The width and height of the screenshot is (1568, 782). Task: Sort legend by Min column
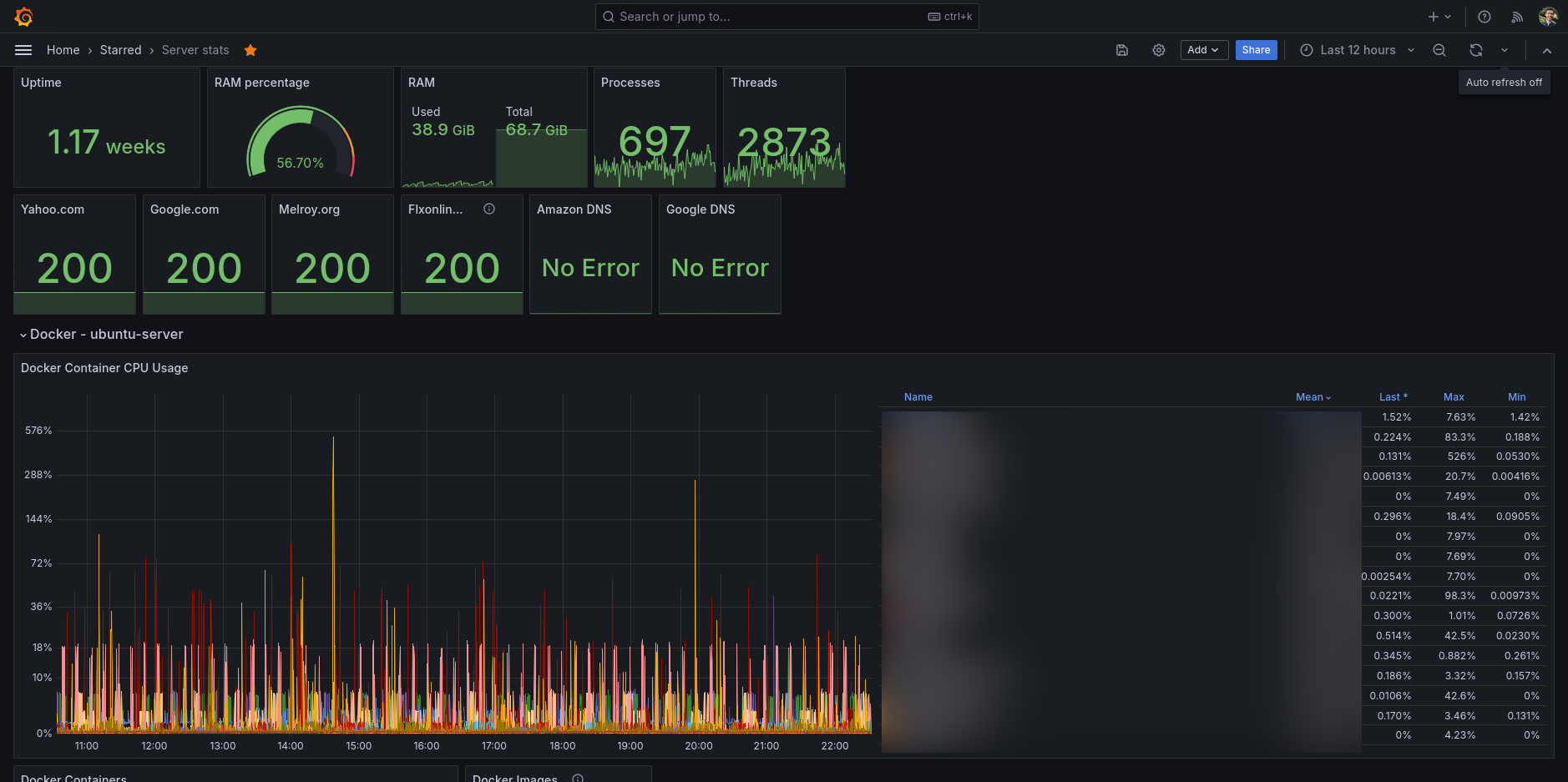point(1517,397)
